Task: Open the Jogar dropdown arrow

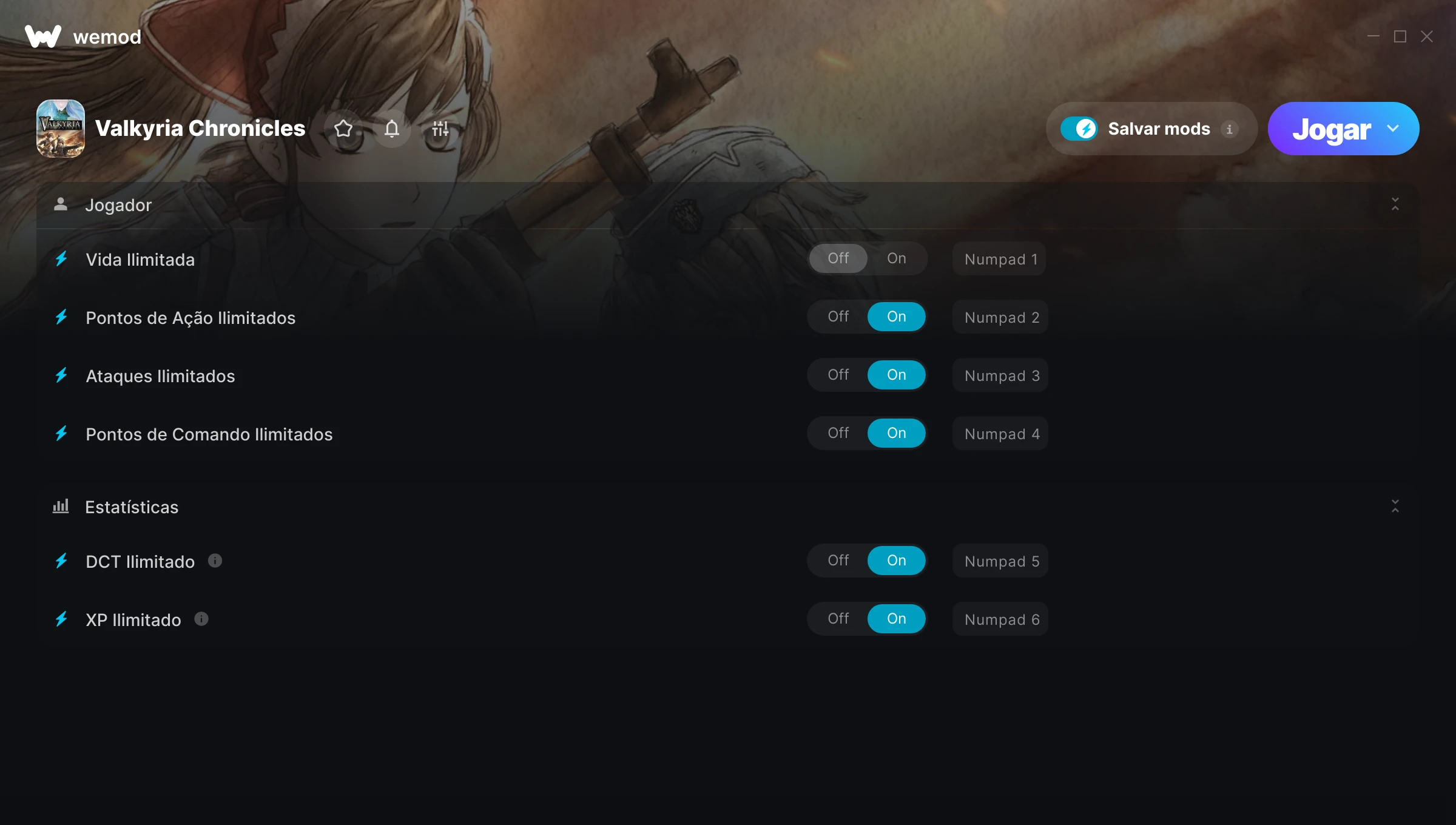Action: pyautogui.click(x=1393, y=129)
